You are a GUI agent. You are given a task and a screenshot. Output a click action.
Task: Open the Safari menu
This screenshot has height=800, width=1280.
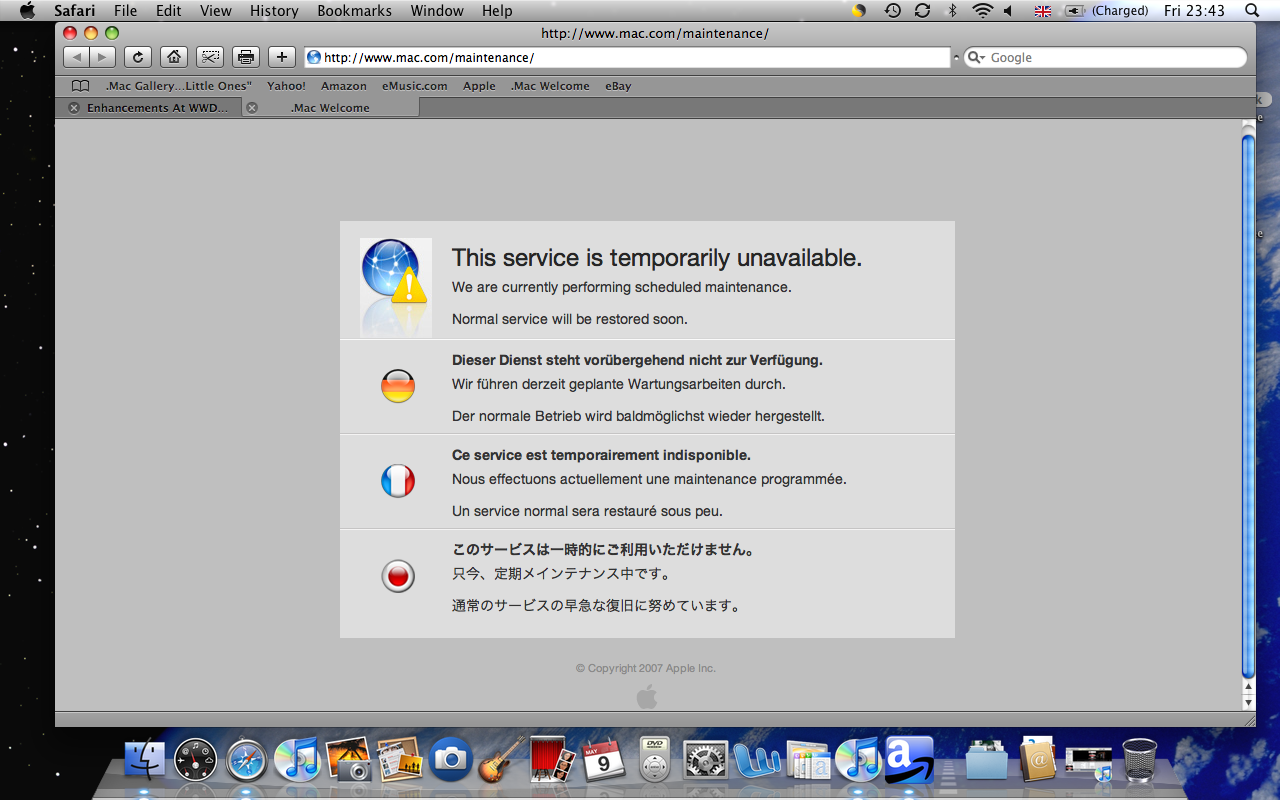coord(74,11)
